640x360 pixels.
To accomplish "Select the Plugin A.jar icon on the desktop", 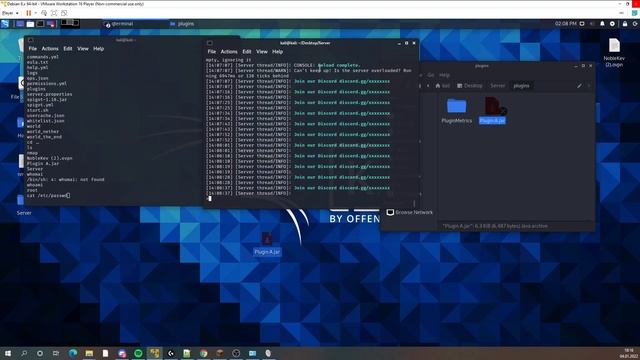I will coord(267,244).
